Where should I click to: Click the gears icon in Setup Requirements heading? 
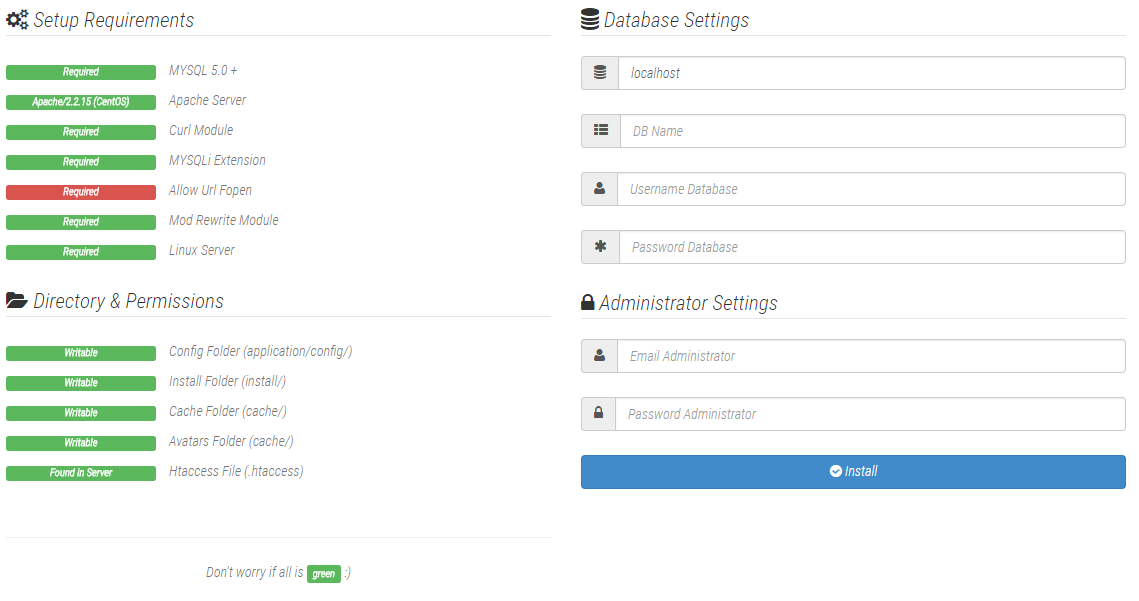click(x=17, y=20)
